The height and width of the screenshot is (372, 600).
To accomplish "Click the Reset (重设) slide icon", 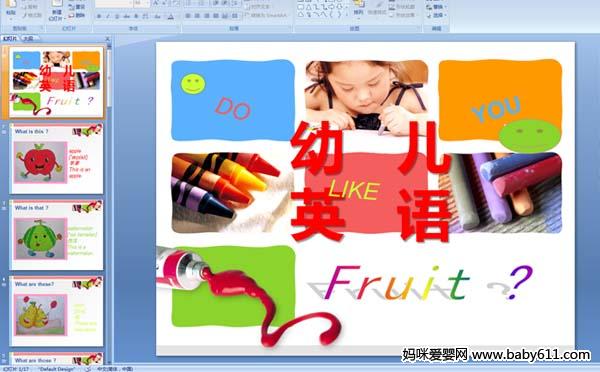I will tap(77, 7).
